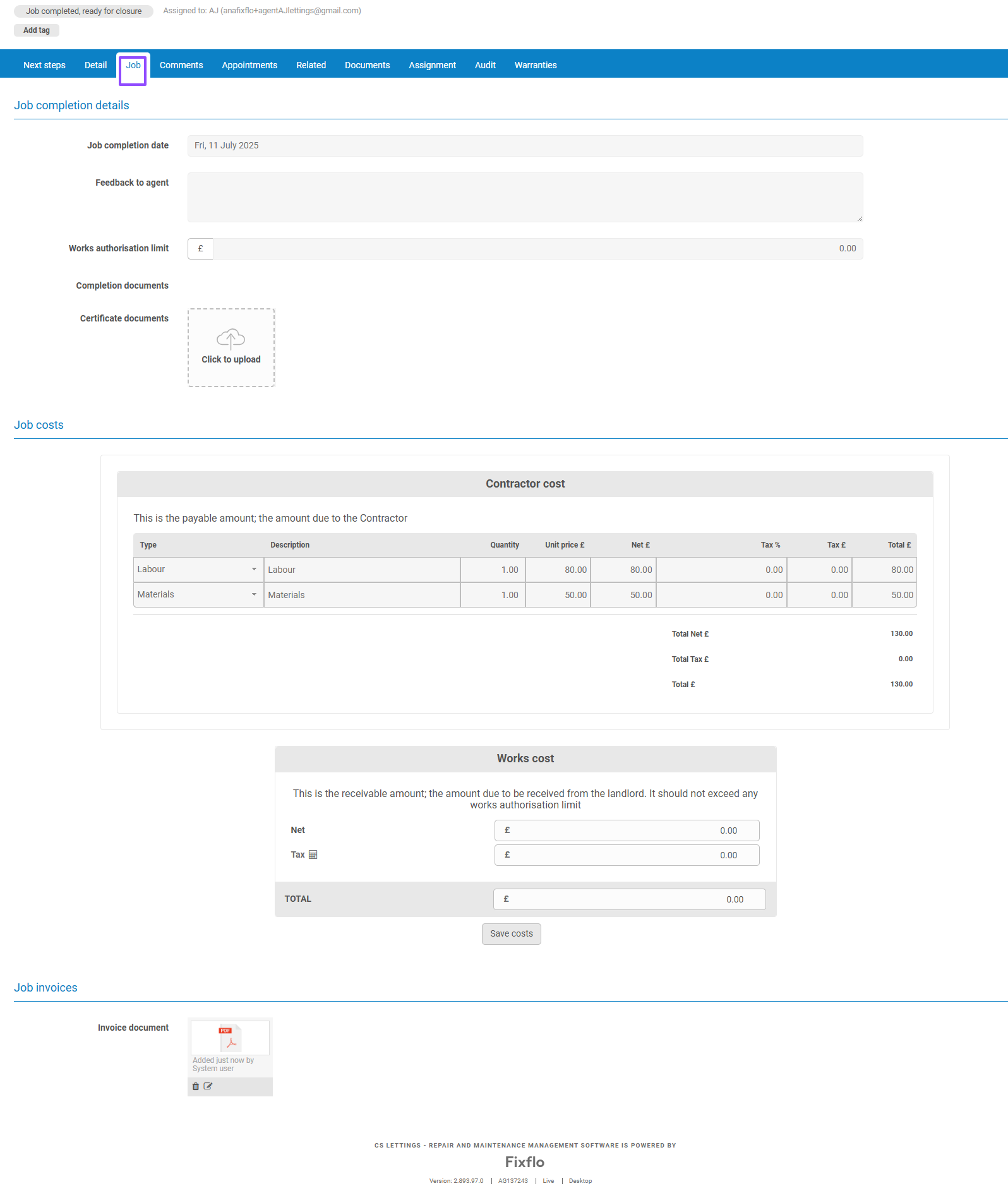The height and width of the screenshot is (1193, 1008).
Task: Click the Desktop link in footer
Action: pyautogui.click(x=580, y=1181)
